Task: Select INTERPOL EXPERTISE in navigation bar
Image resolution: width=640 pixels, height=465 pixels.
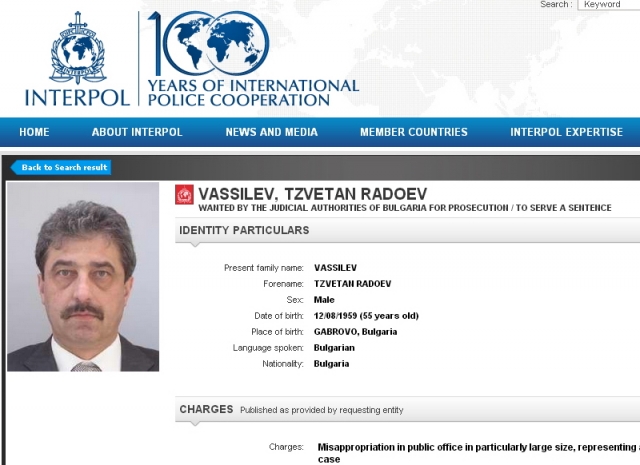Action: [566, 132]
